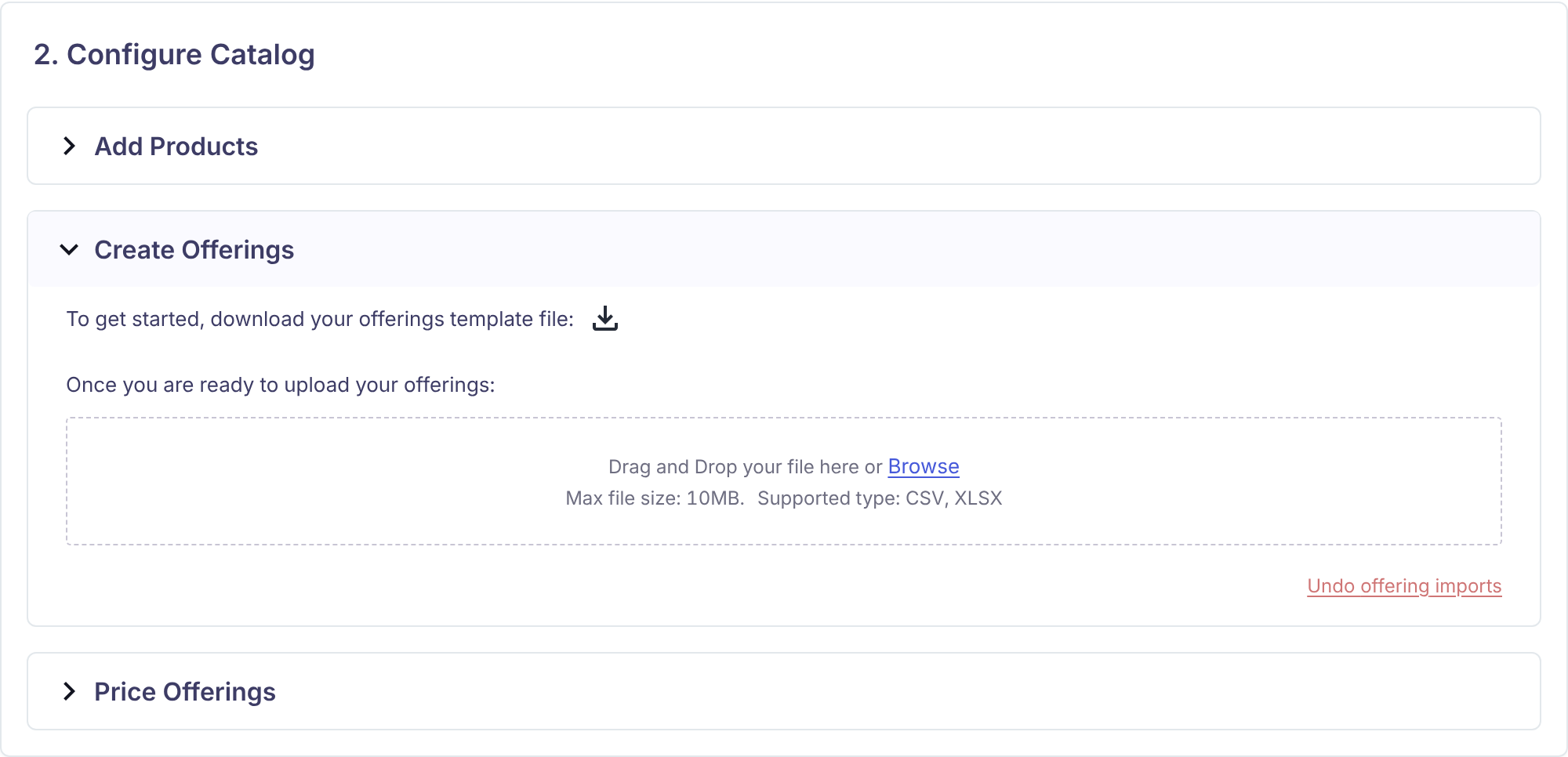Viewport: 1568px width, 757px height.
Task: Click the Add Products heading
Action: (x=176, y=147)
